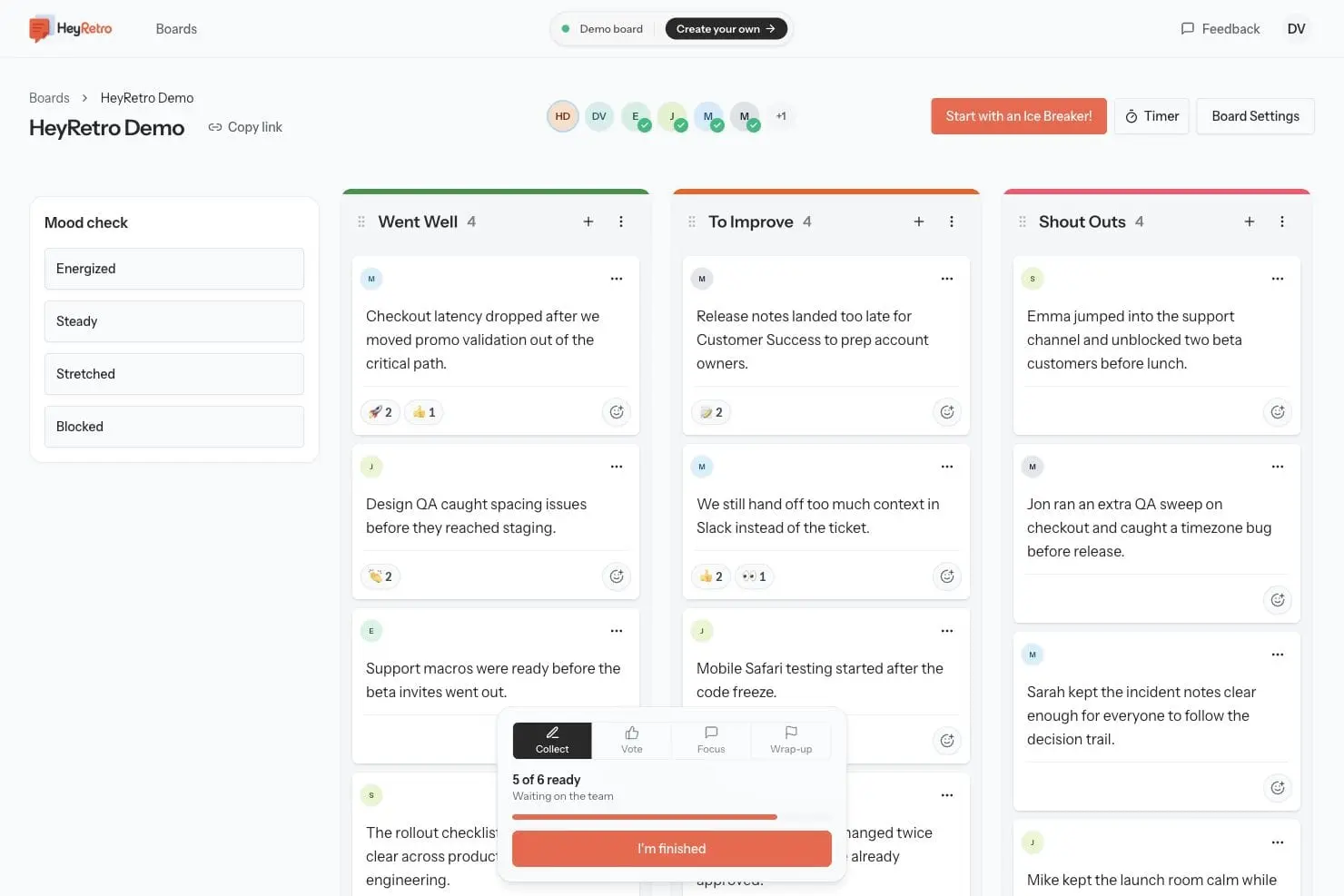Open menu on Jon QA sweep card

(1278, 467)
